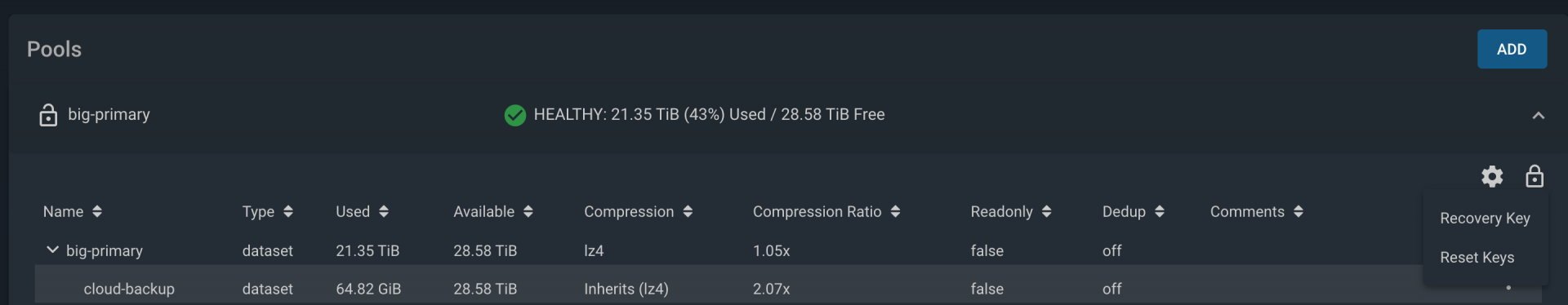Click the pool settings gear icon
This screenshot has width=1568, height=305.
1492,176
